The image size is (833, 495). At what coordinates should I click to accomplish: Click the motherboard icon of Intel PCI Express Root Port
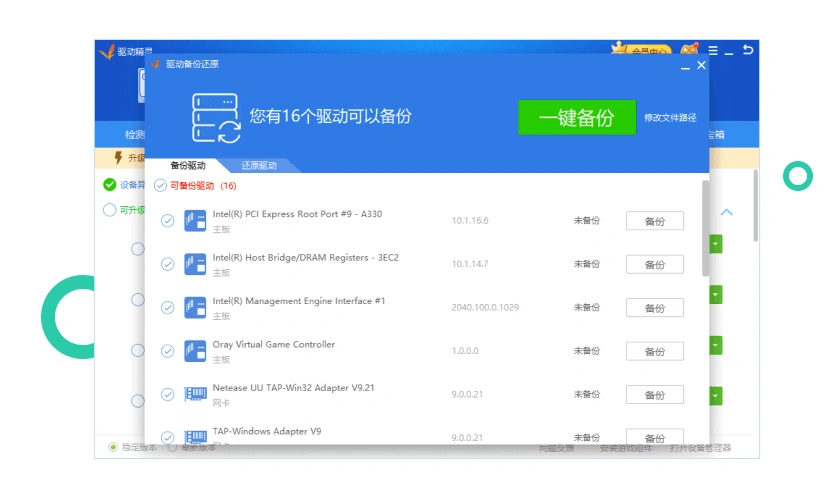pos(195,221)
